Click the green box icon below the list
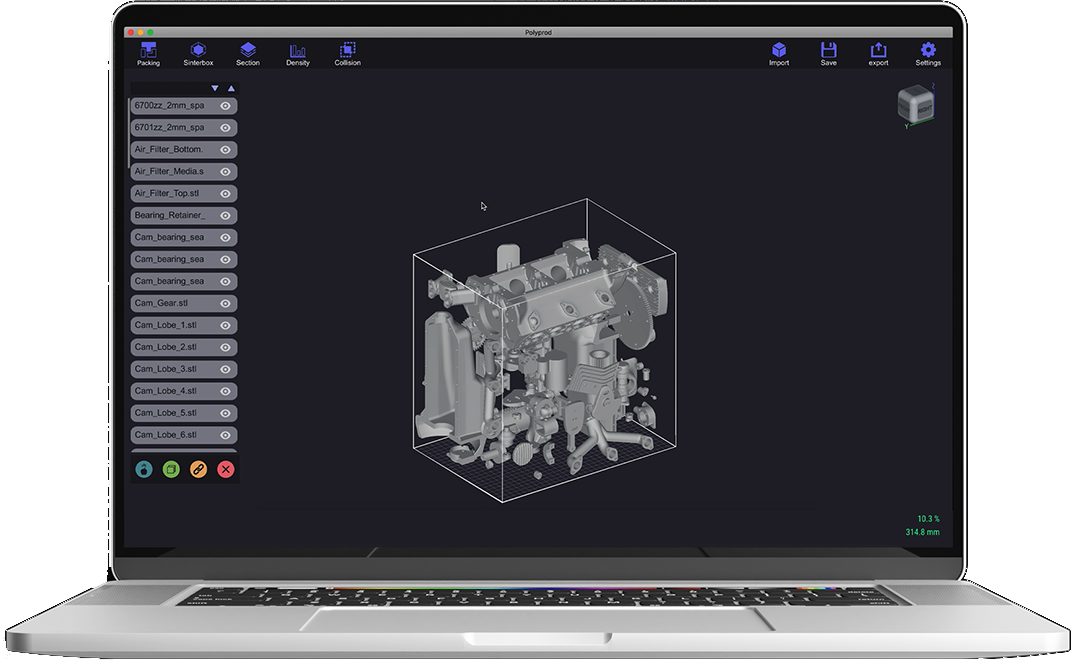Image resolution: width=1082 pixels, height=660 pixels. [171, 469]
